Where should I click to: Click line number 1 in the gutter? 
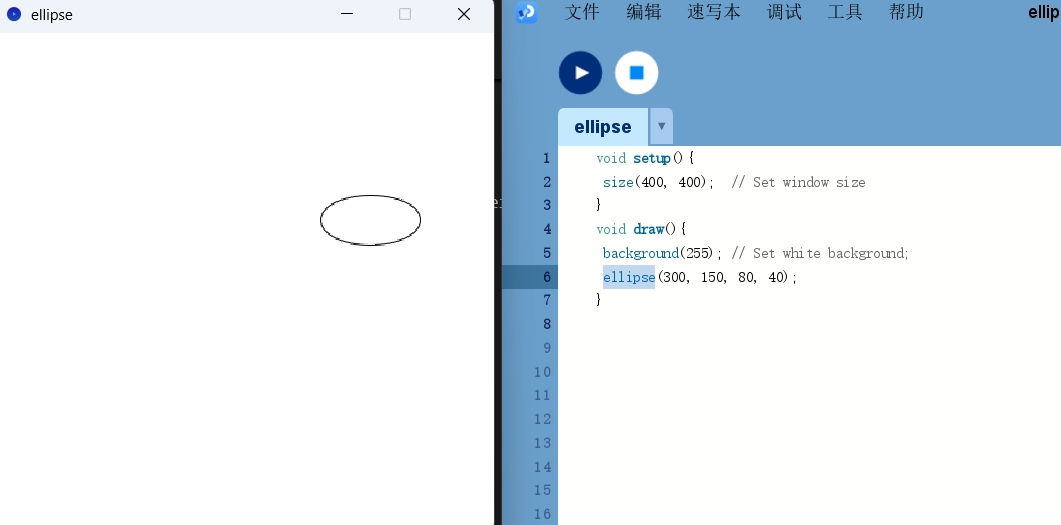coord(546,158)
